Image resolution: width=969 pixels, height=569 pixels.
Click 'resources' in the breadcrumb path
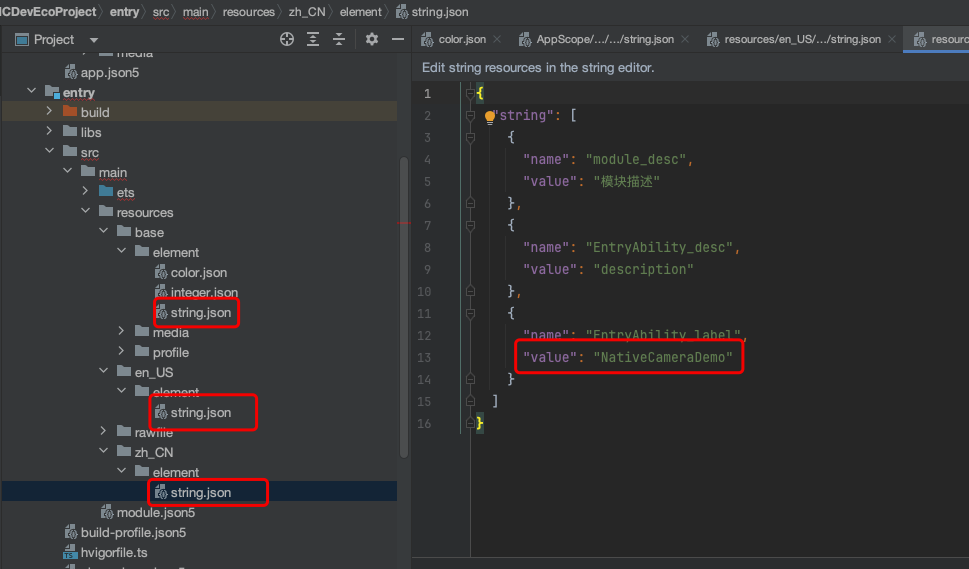pos(249,12)
